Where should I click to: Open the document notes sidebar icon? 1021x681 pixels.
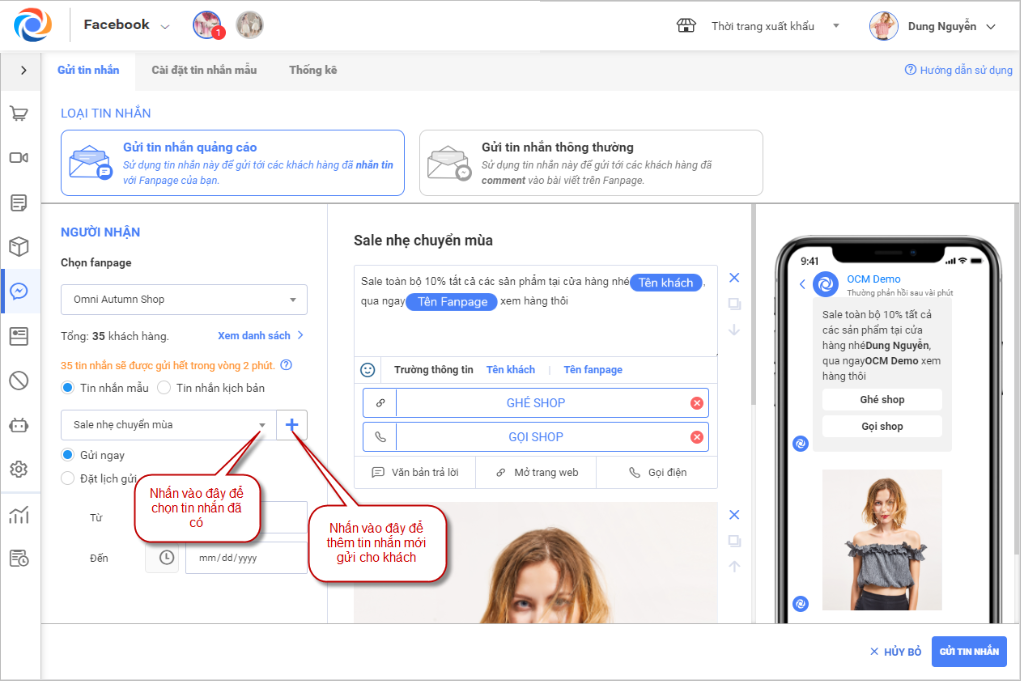point(19,203)
